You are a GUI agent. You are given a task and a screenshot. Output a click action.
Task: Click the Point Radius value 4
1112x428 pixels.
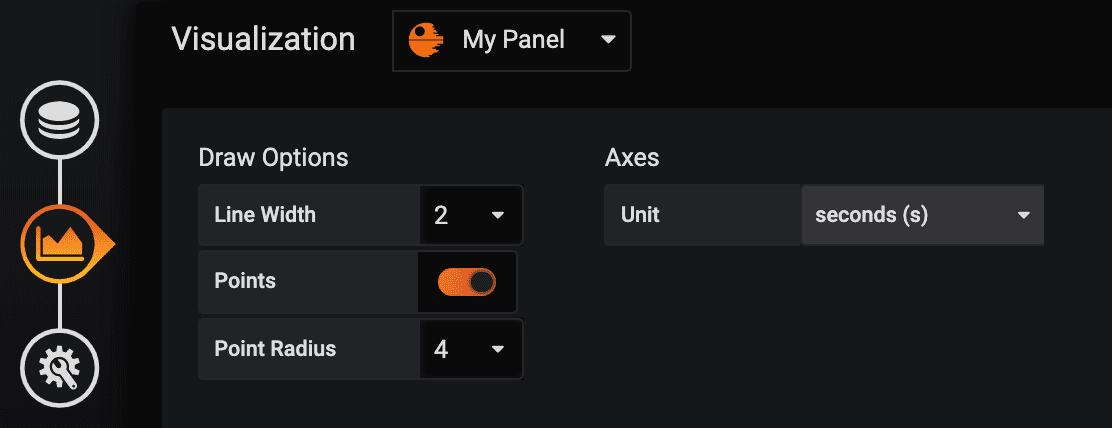coord(441,349)
